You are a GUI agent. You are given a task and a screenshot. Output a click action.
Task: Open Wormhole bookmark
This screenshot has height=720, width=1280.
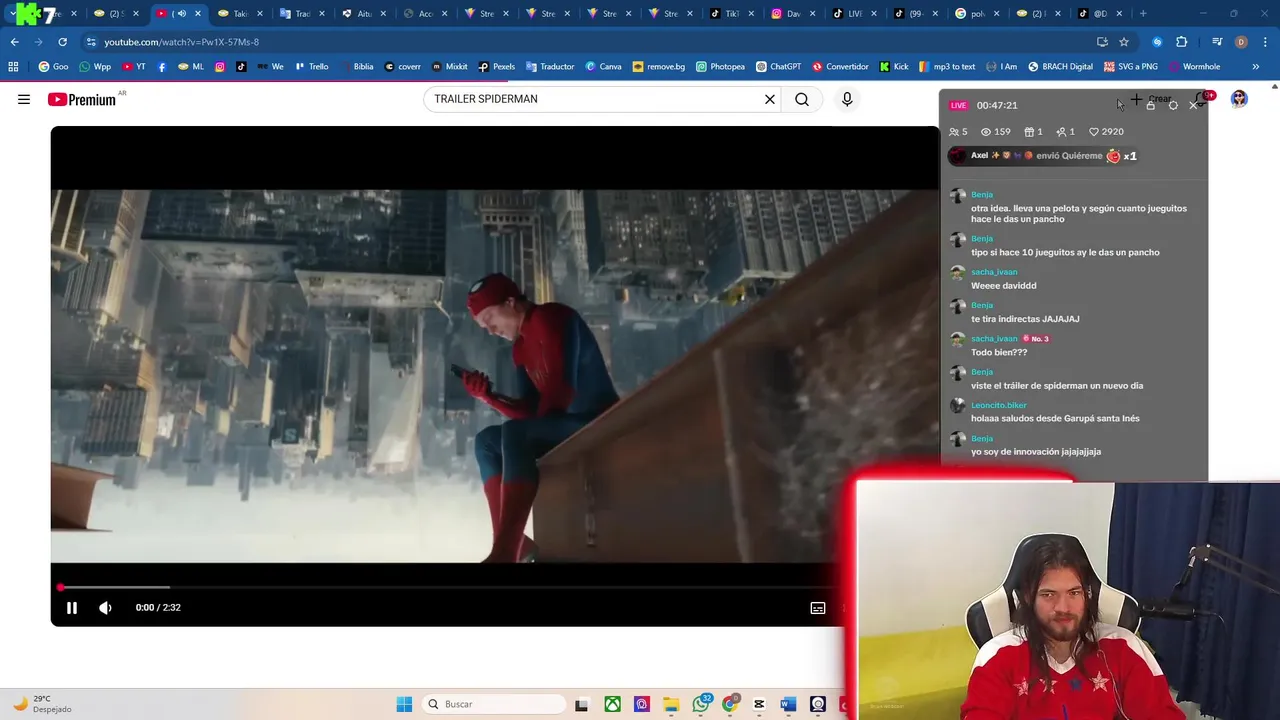(x=1194, y=67)
